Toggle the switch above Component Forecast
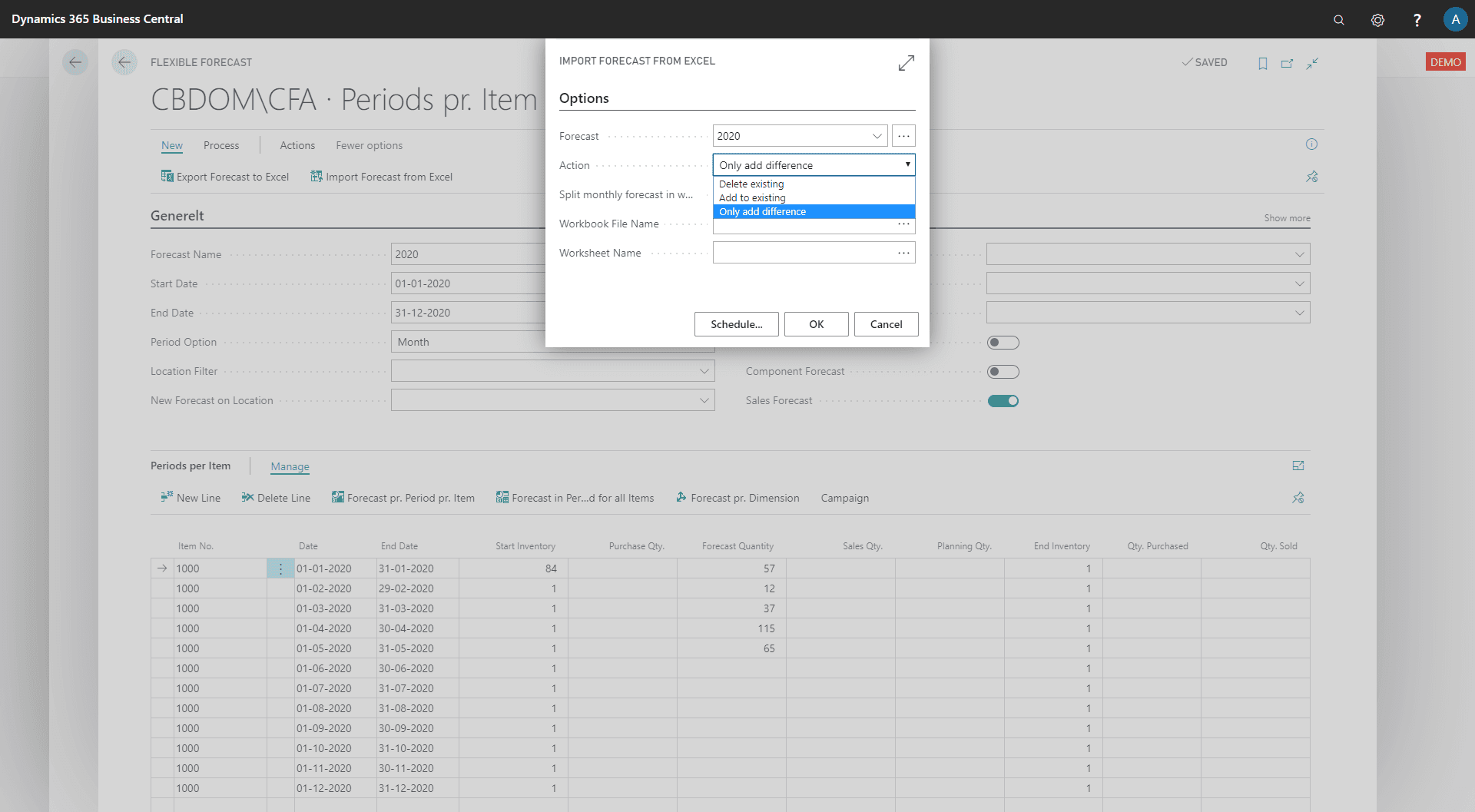 [x=1003, y=343]
